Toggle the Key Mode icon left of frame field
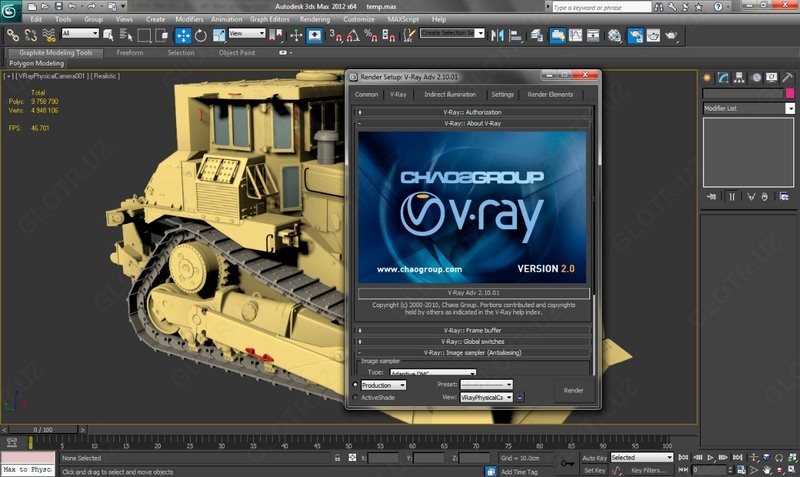Viewport: 800px width, 477px height. coord(684,469)
